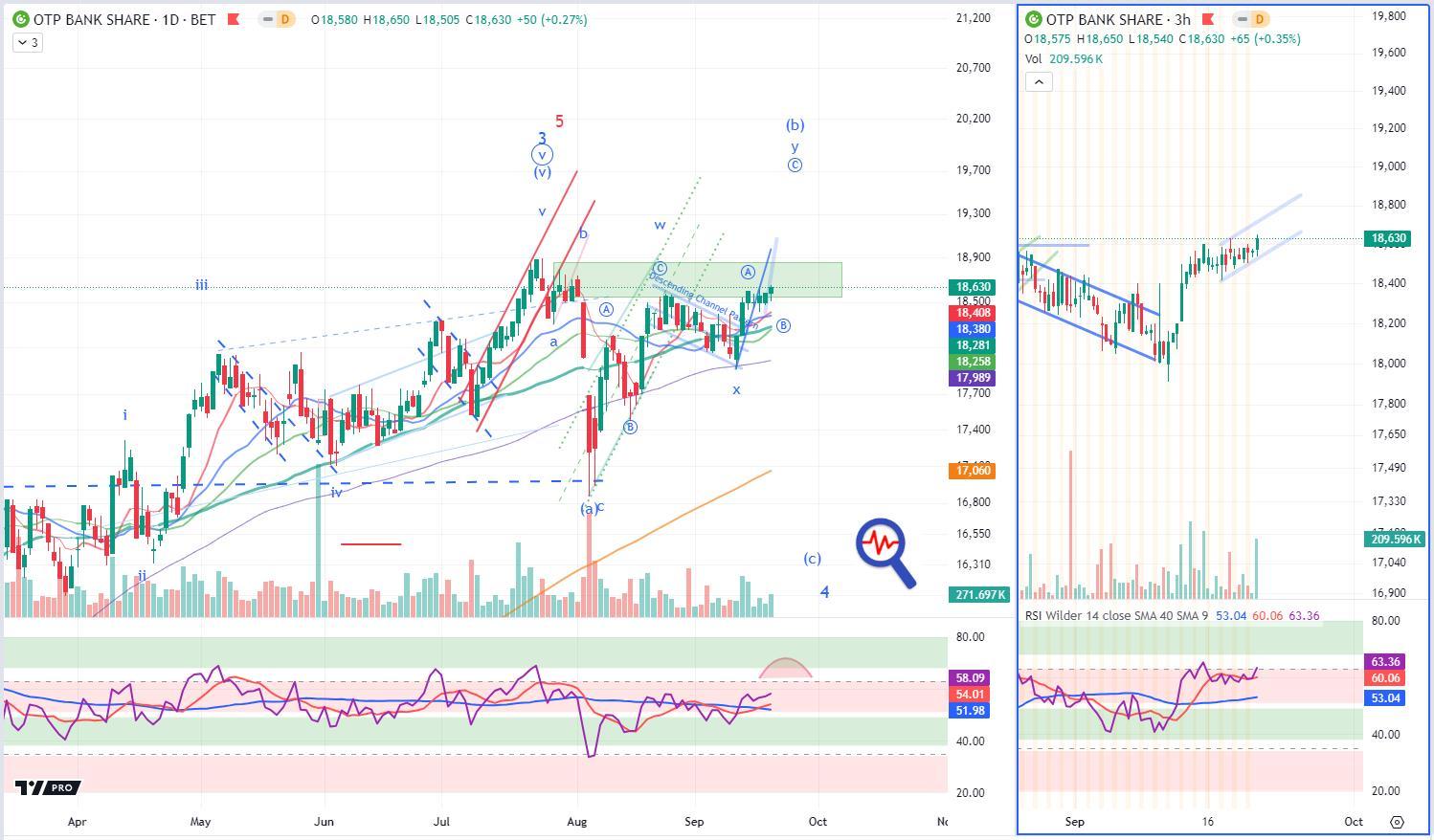Select the blue w wave label

[x=660, y=225]
